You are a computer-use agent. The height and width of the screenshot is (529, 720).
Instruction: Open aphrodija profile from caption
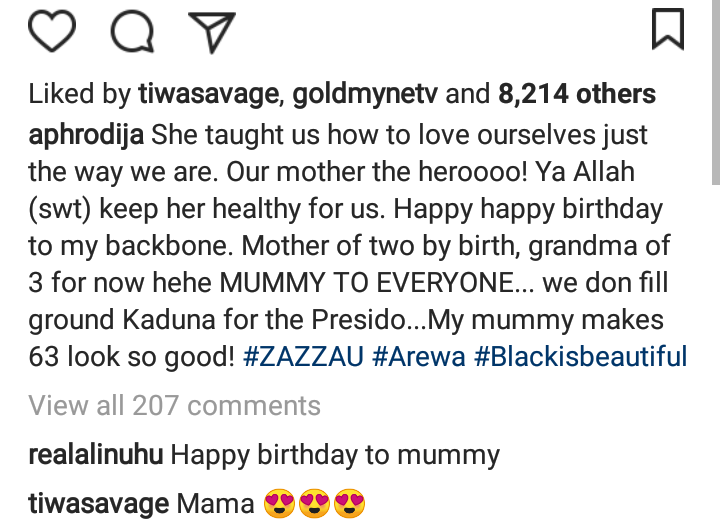(88, 134)
